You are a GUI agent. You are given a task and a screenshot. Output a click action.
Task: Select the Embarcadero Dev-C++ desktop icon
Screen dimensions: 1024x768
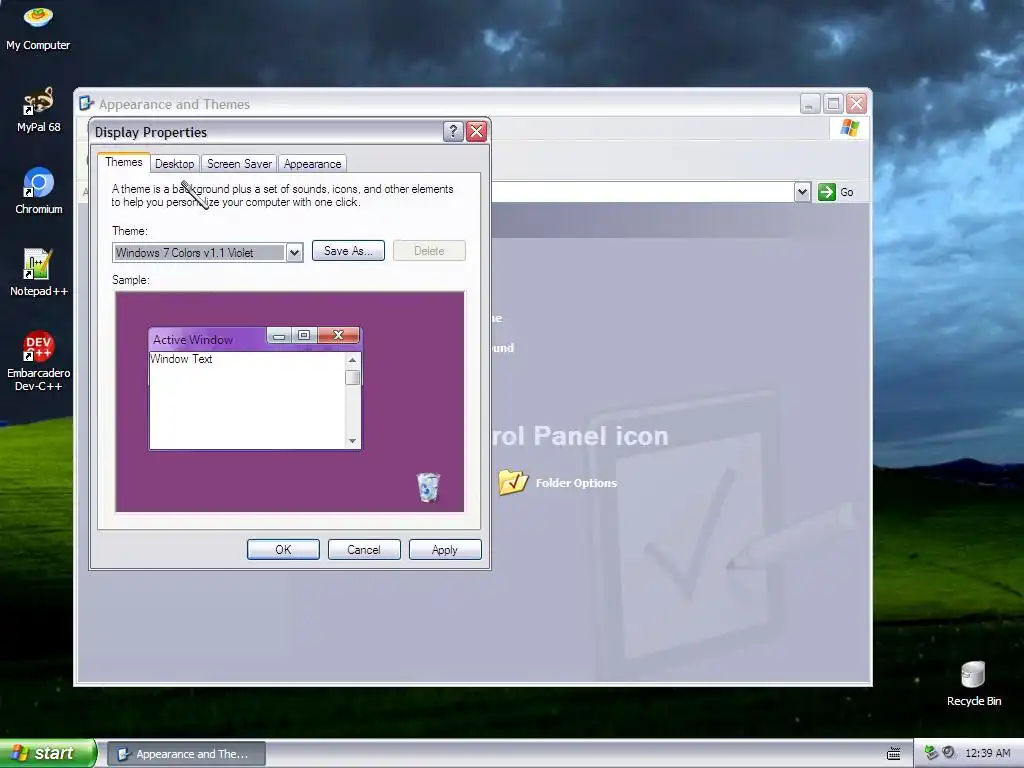click(x=39, y=361)
